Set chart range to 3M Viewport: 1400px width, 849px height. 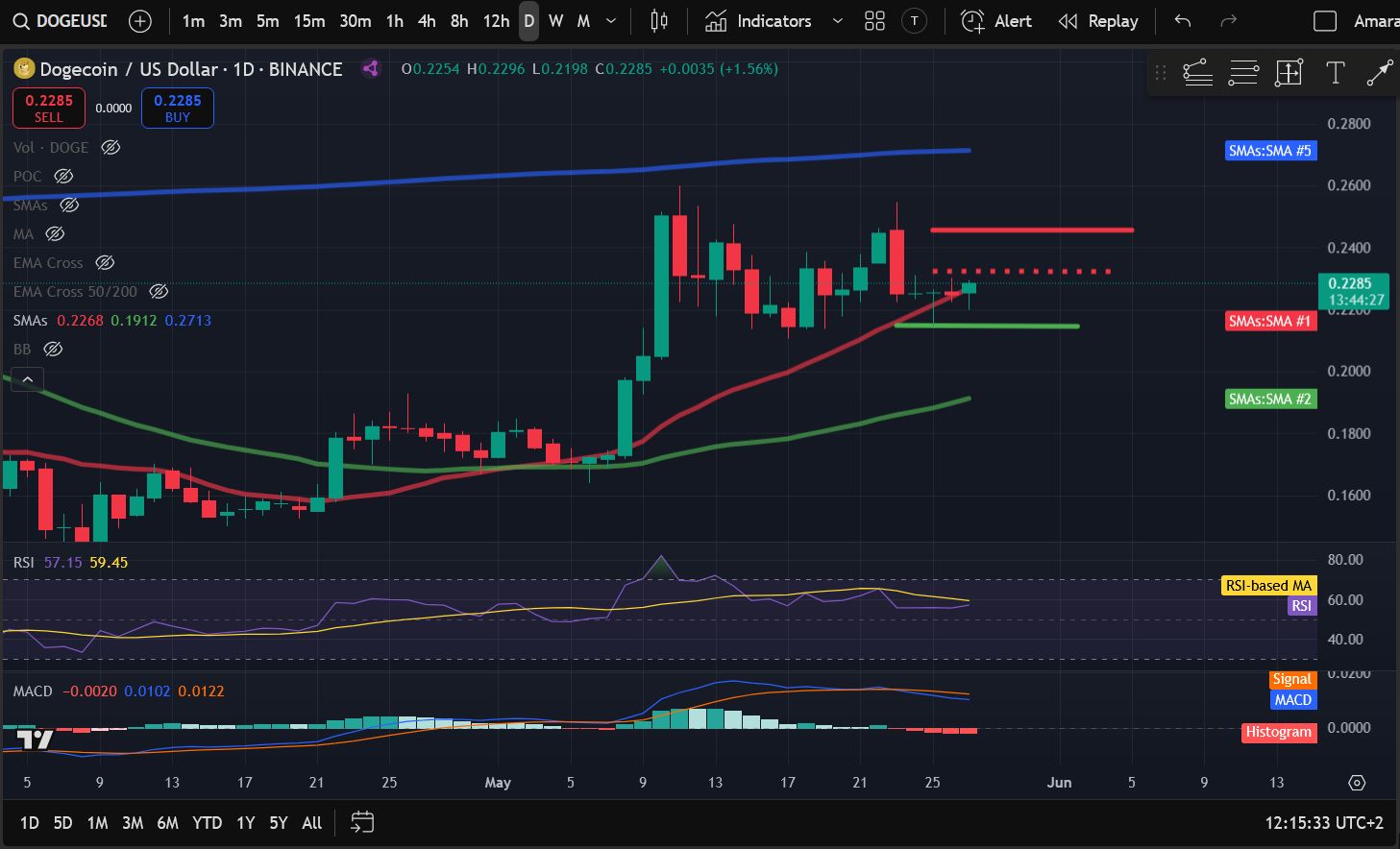point(133,822)
